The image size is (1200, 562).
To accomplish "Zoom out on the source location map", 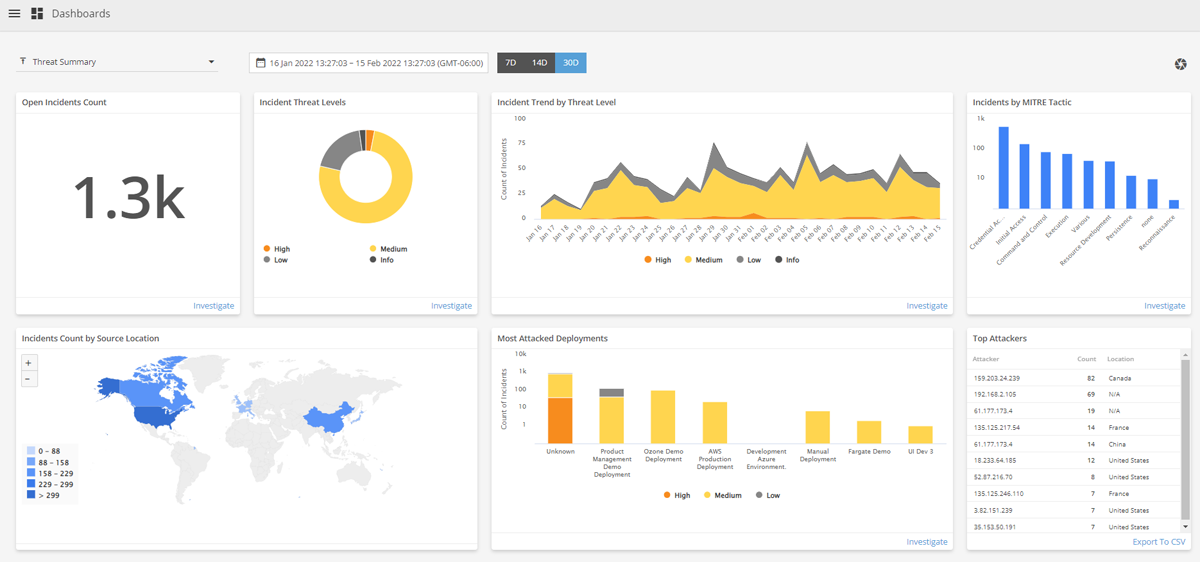I will point(29,378).
